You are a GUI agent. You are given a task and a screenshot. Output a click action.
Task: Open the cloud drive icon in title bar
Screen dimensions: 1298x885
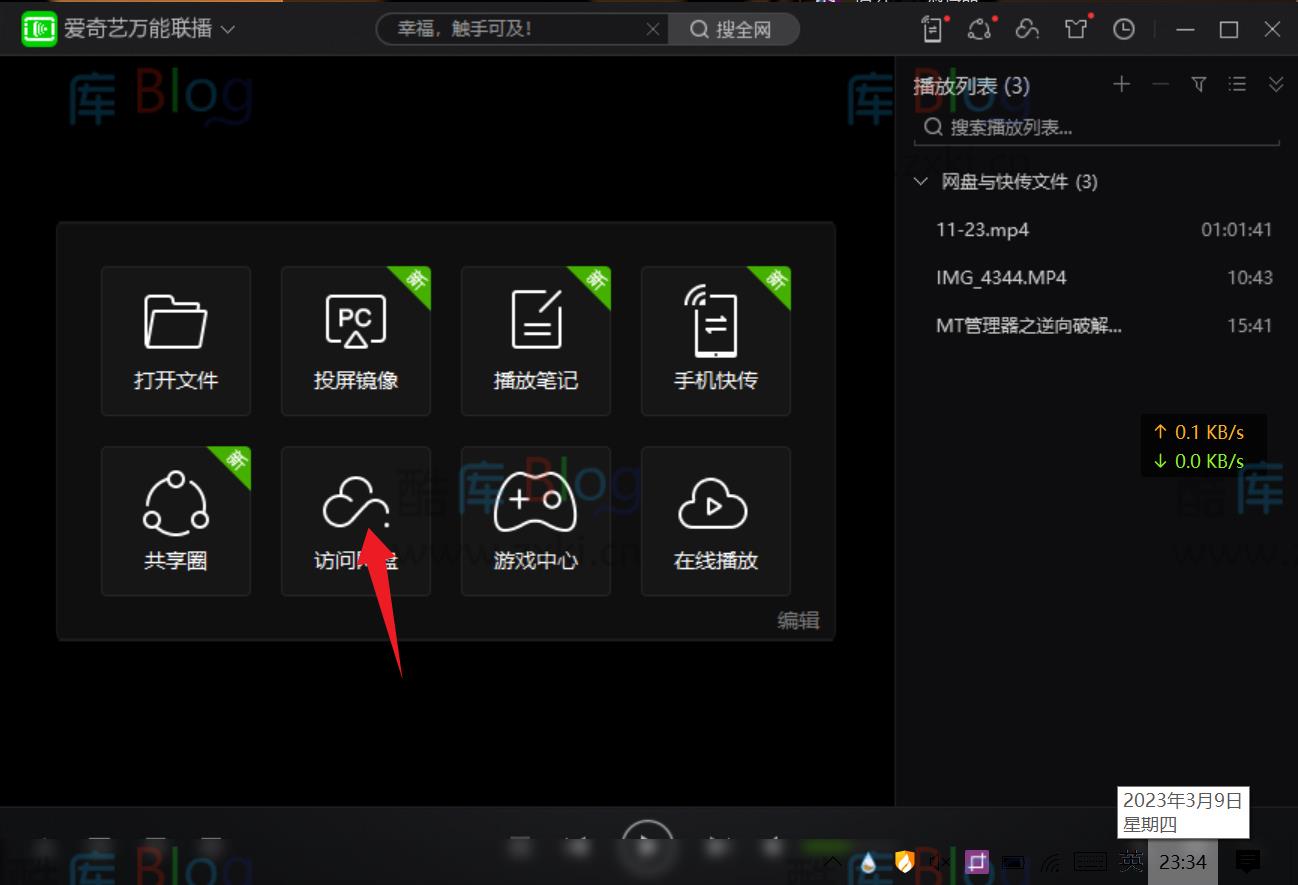coord(1027,29)
